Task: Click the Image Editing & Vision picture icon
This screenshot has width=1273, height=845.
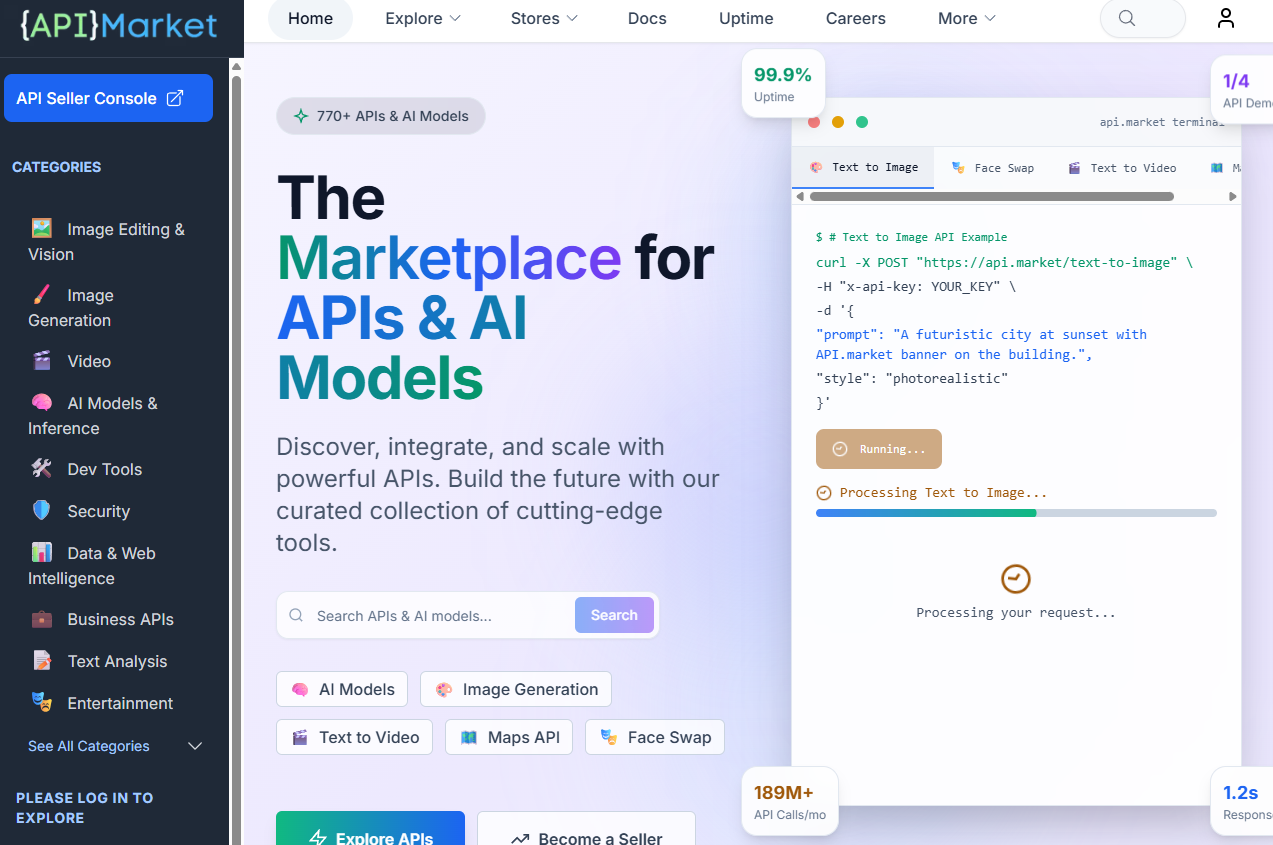Action: (41, 229)
